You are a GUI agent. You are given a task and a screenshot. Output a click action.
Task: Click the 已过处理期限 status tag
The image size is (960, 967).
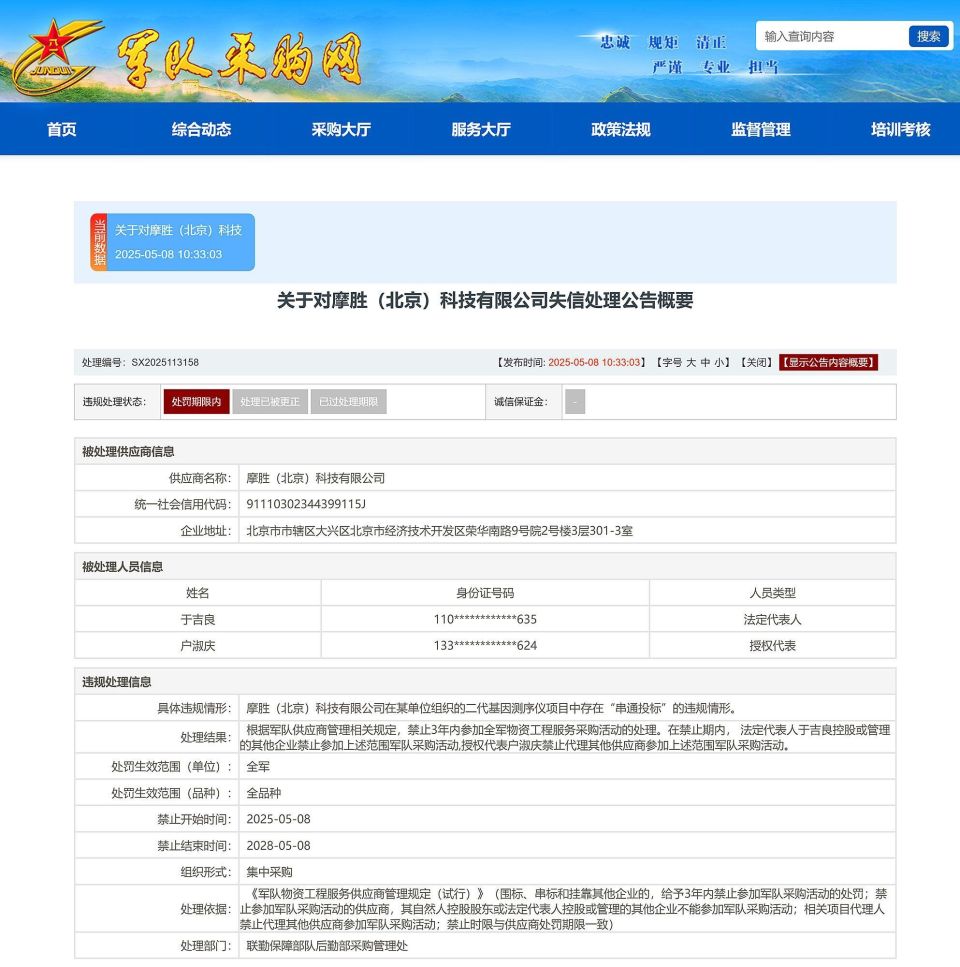(348, 401)
